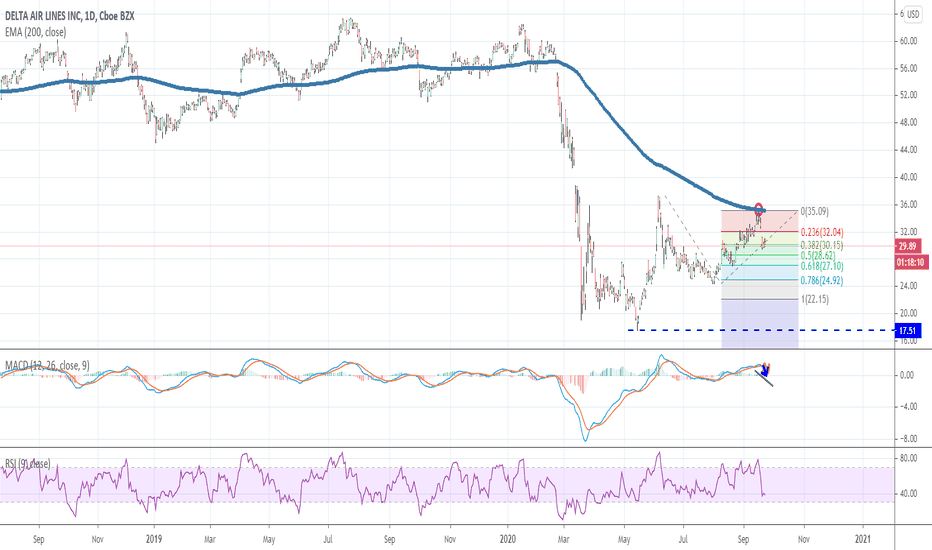Click the MACD axis -8.00 value

click(907, 439)
